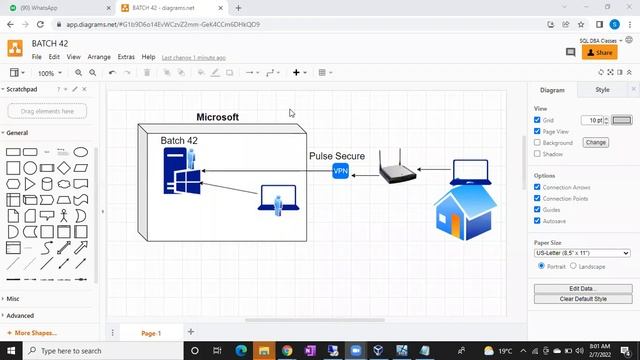The image size is (640, 360).
Task: Open File Explorer from the taskbar
Action: pyautogui.click(x=264, y=351)
